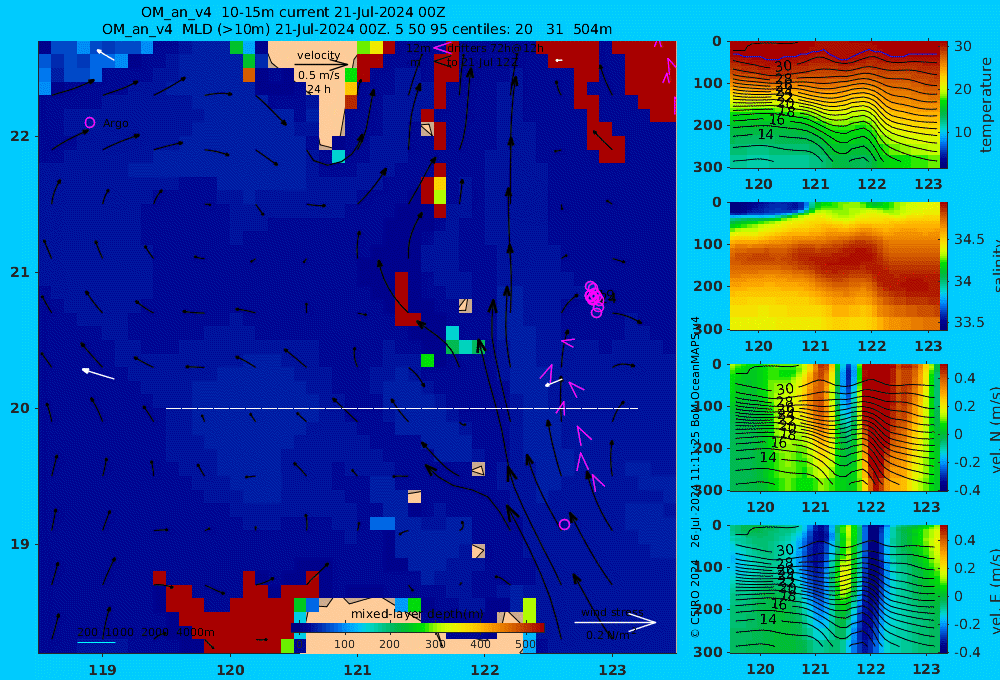Click the '30' tick on temperature colorbar
1000x680 pixels.
[963, 46]
